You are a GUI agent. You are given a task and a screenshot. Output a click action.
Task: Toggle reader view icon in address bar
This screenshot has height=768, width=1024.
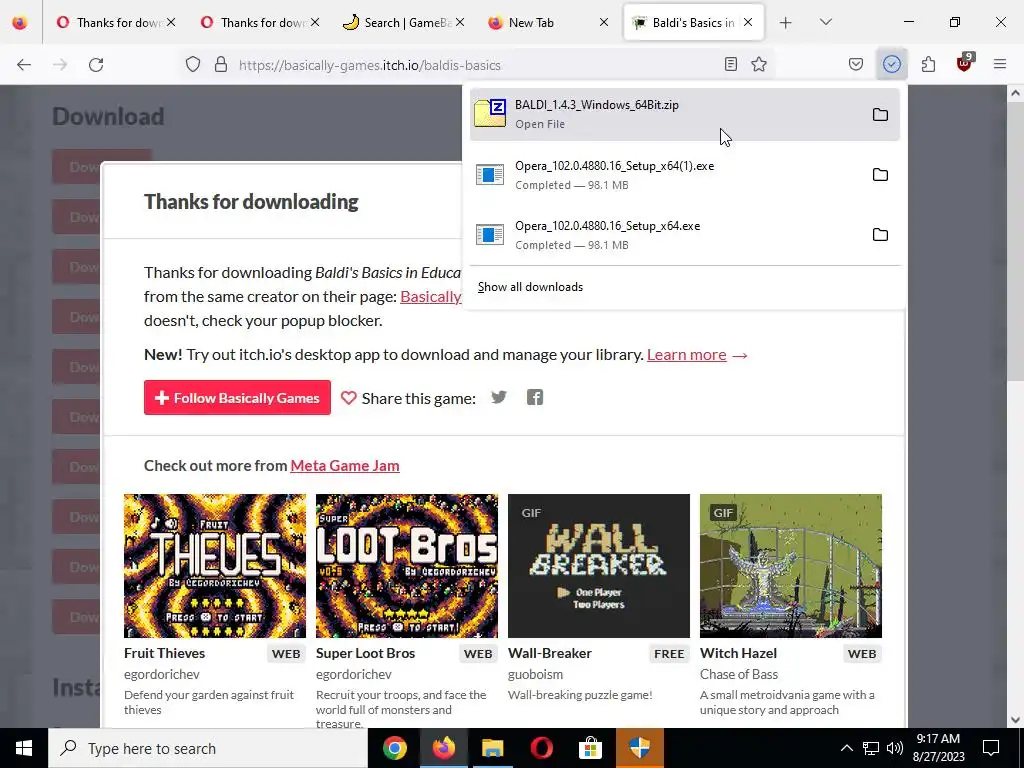(x=731, y=64)
